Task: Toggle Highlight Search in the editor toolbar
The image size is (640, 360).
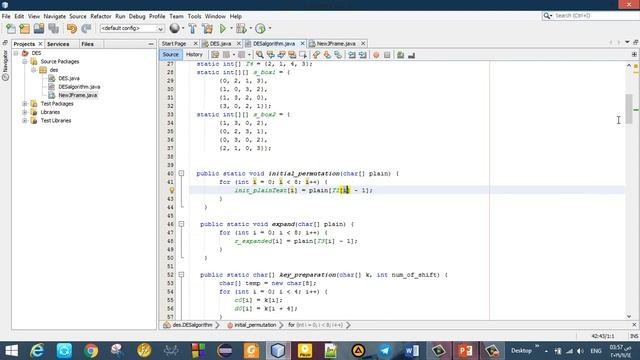Action: (292, 55)
